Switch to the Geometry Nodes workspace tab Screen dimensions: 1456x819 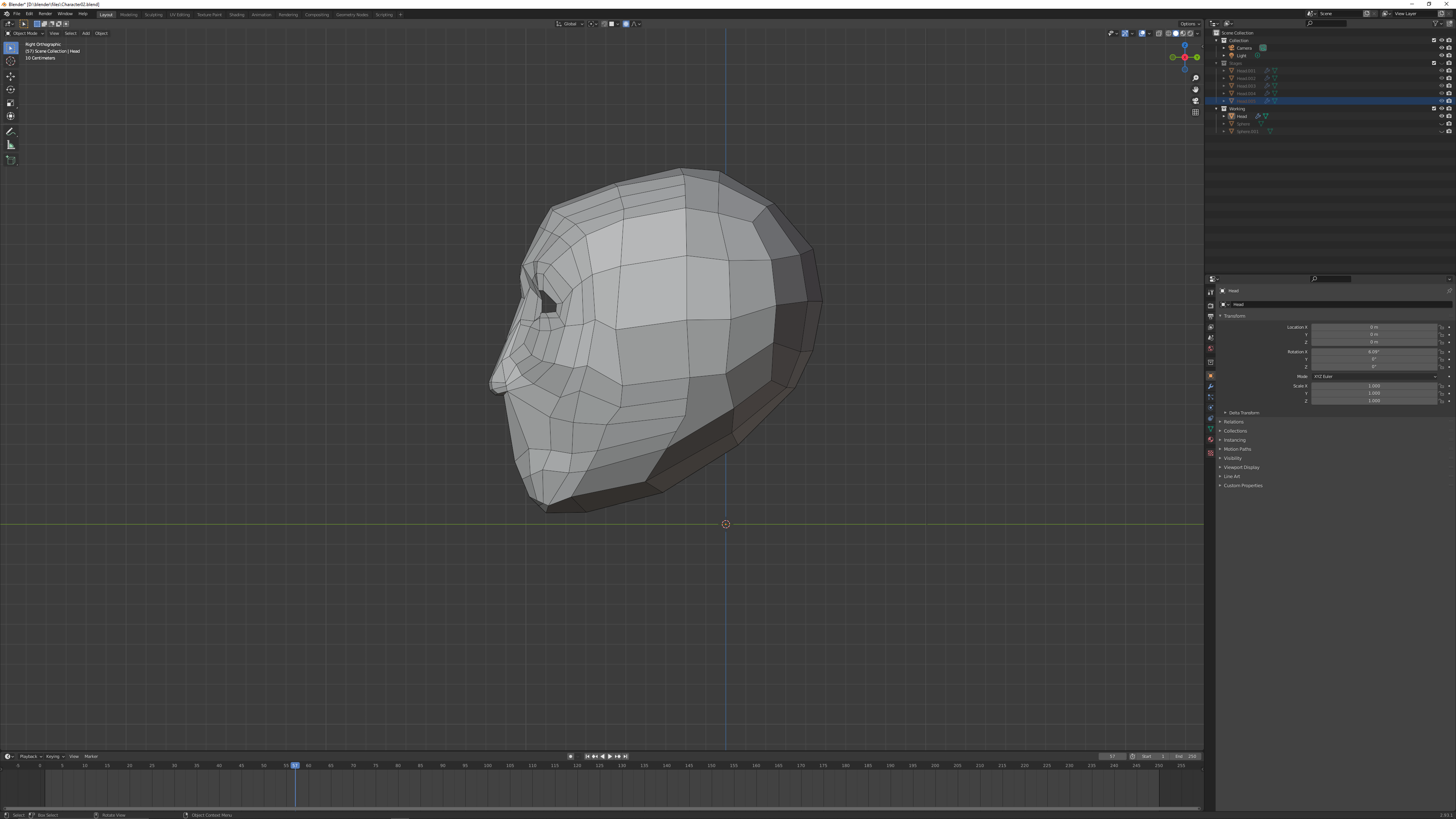[x=352, y=15]
